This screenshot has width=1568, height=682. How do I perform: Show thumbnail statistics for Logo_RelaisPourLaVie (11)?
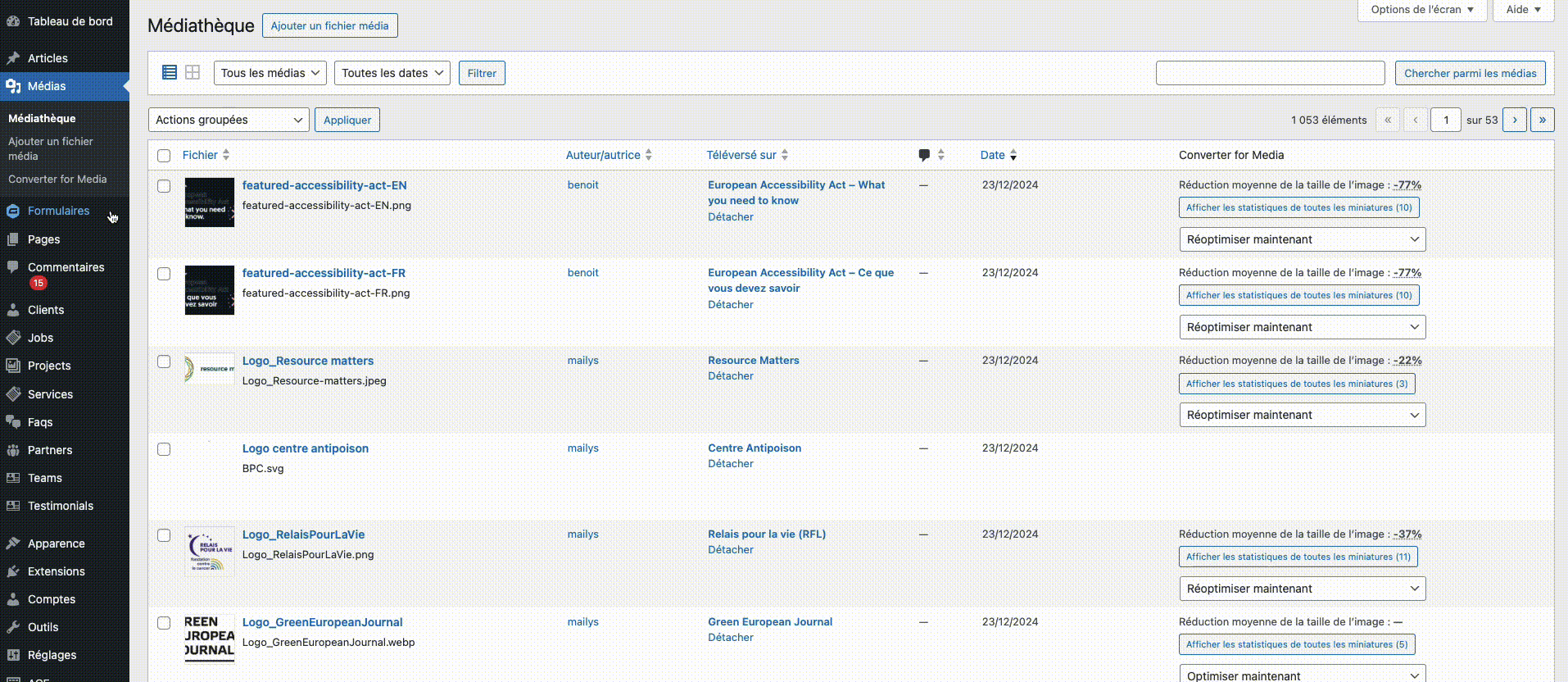click(x=1298, y=557)
